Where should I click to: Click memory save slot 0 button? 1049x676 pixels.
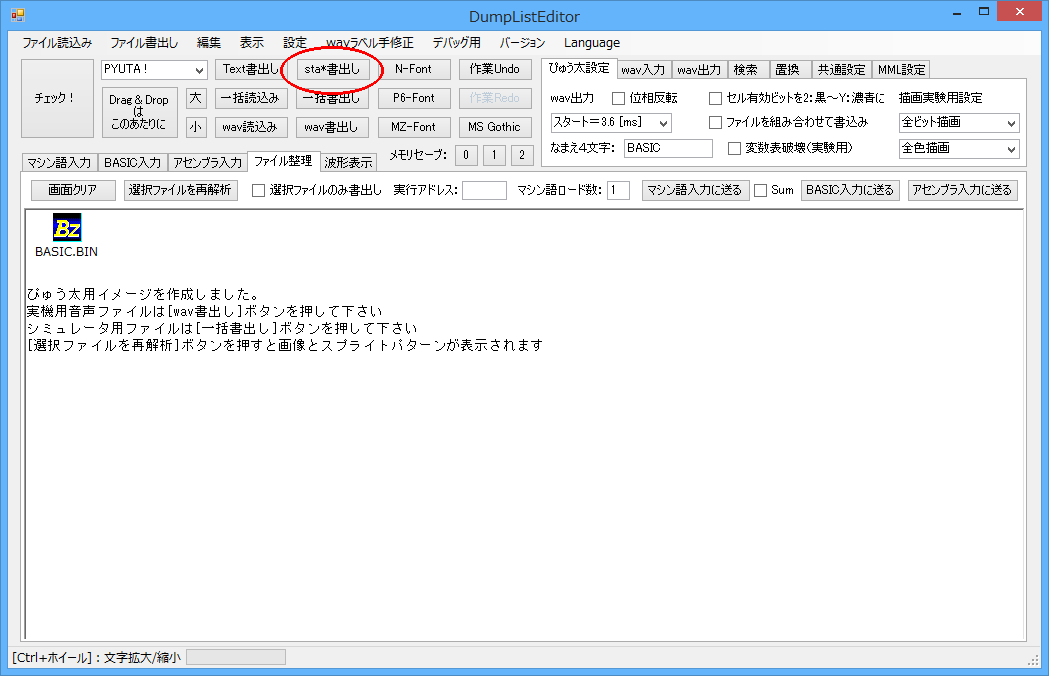(x=466, y=155)
